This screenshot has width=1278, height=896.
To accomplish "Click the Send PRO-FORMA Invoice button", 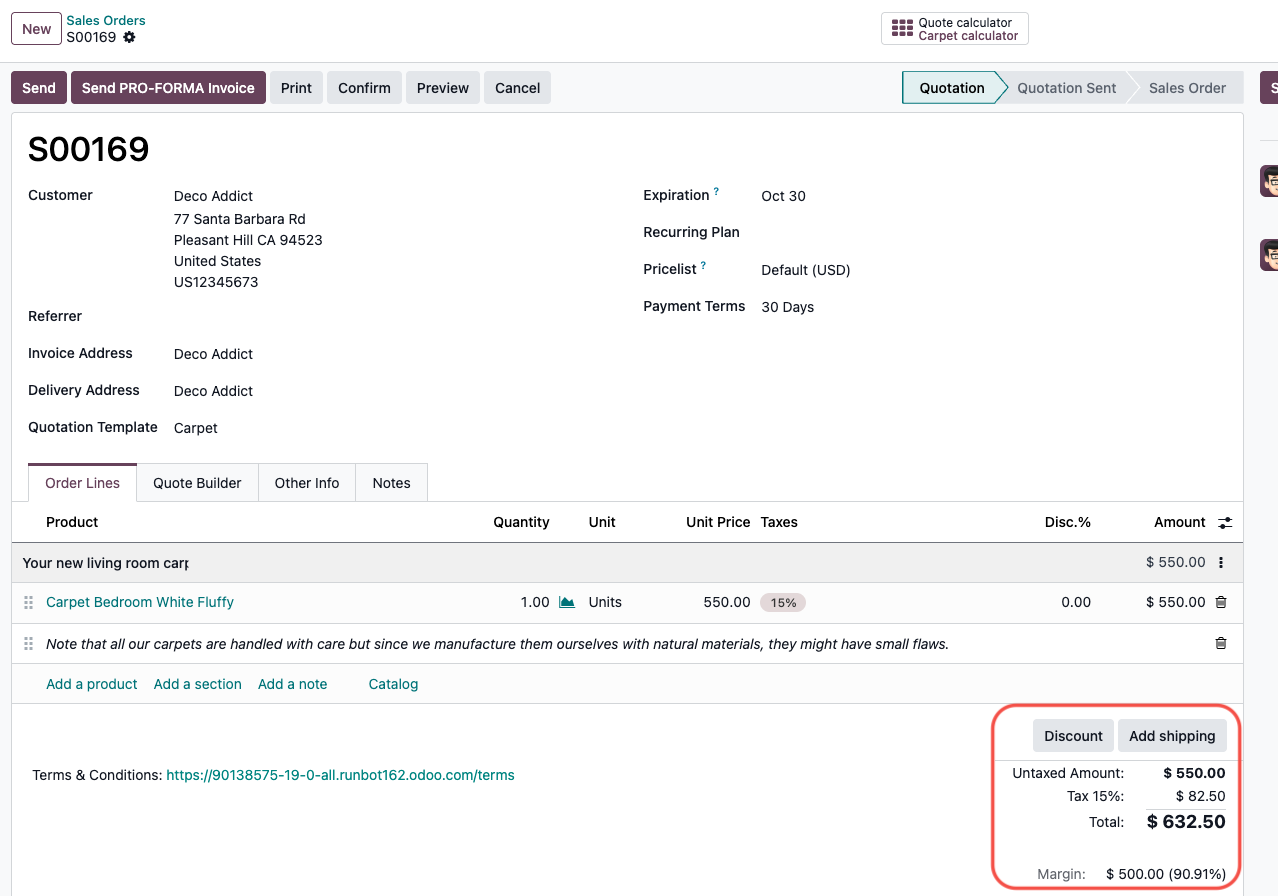I will click(168, 88).
